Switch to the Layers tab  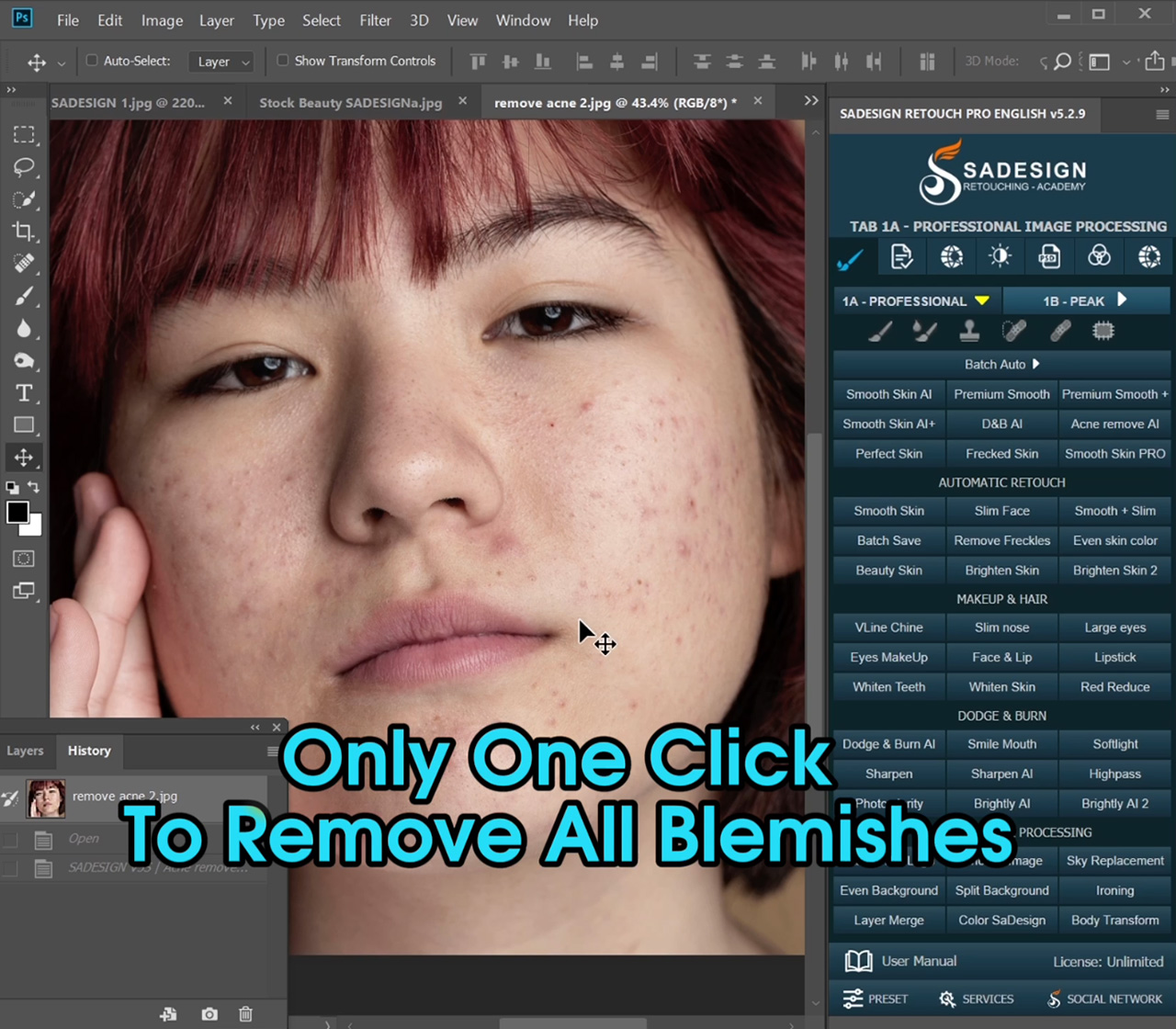tap(25, 751)
